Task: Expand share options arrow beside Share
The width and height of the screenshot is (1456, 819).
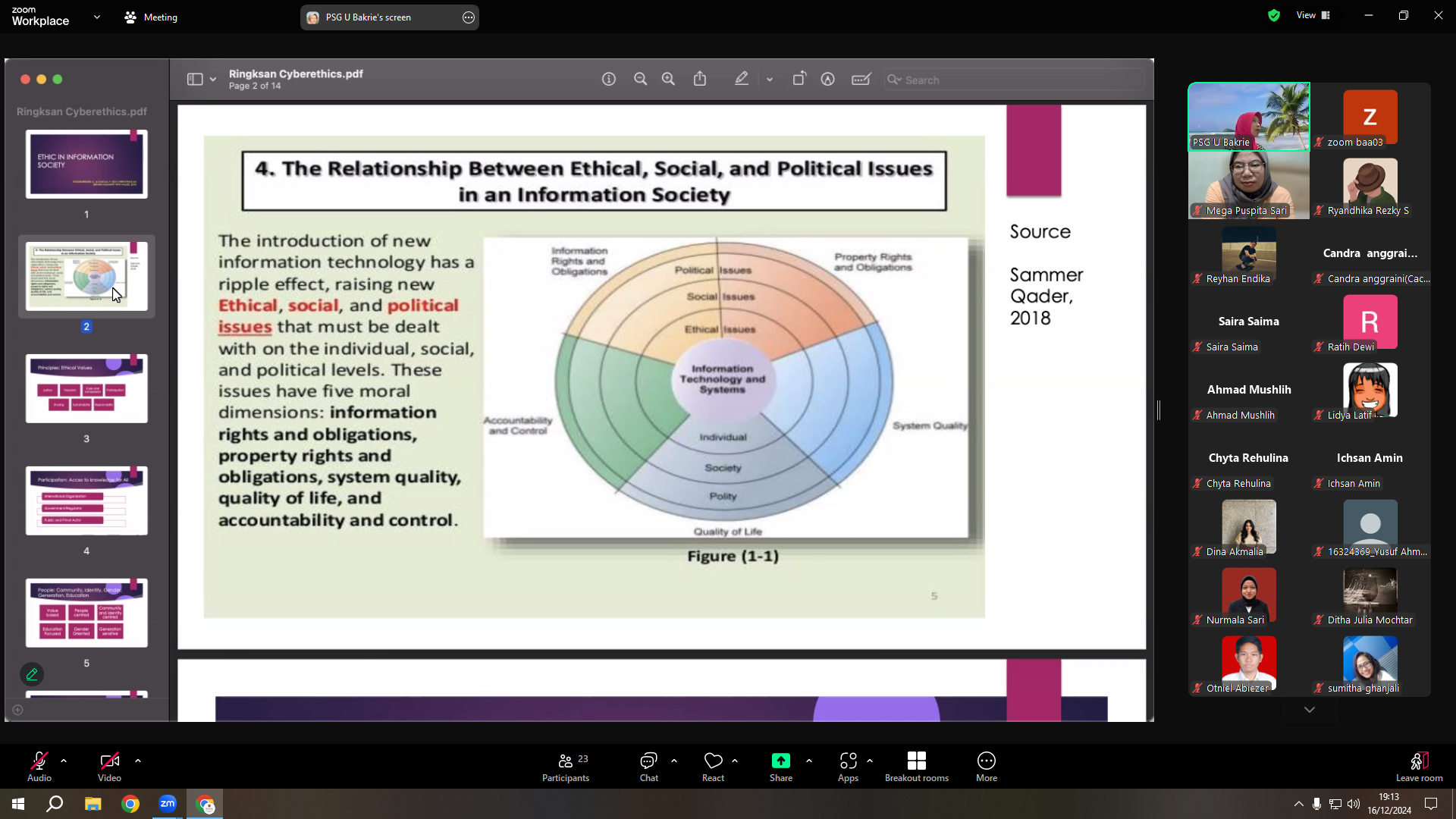Action: pos(809,760)
